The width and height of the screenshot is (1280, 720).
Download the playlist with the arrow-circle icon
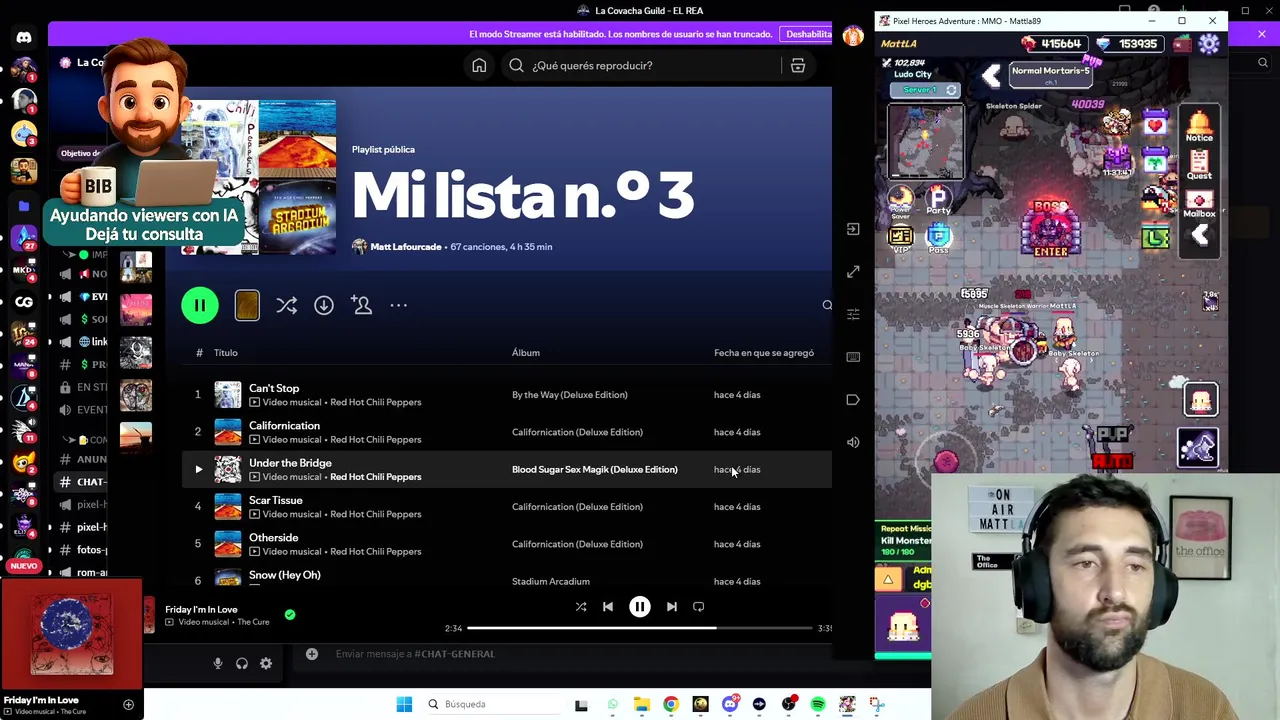pos(324,305)
